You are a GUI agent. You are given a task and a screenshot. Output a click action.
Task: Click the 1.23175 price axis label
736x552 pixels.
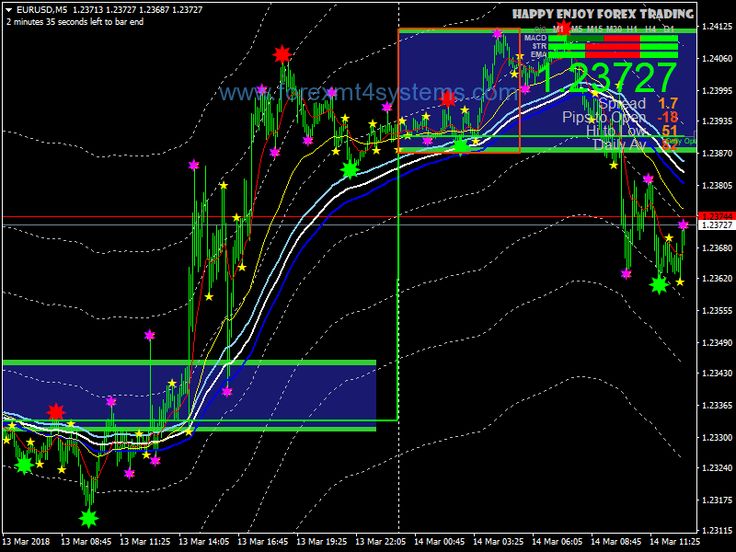click(717, 500)
